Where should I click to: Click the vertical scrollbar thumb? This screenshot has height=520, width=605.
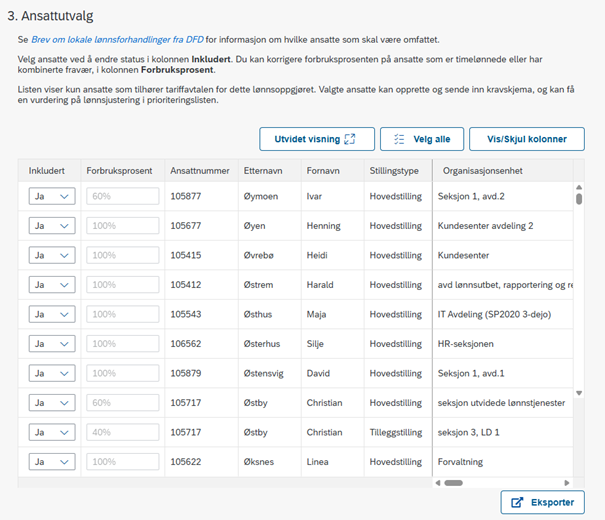click(579, 199)
